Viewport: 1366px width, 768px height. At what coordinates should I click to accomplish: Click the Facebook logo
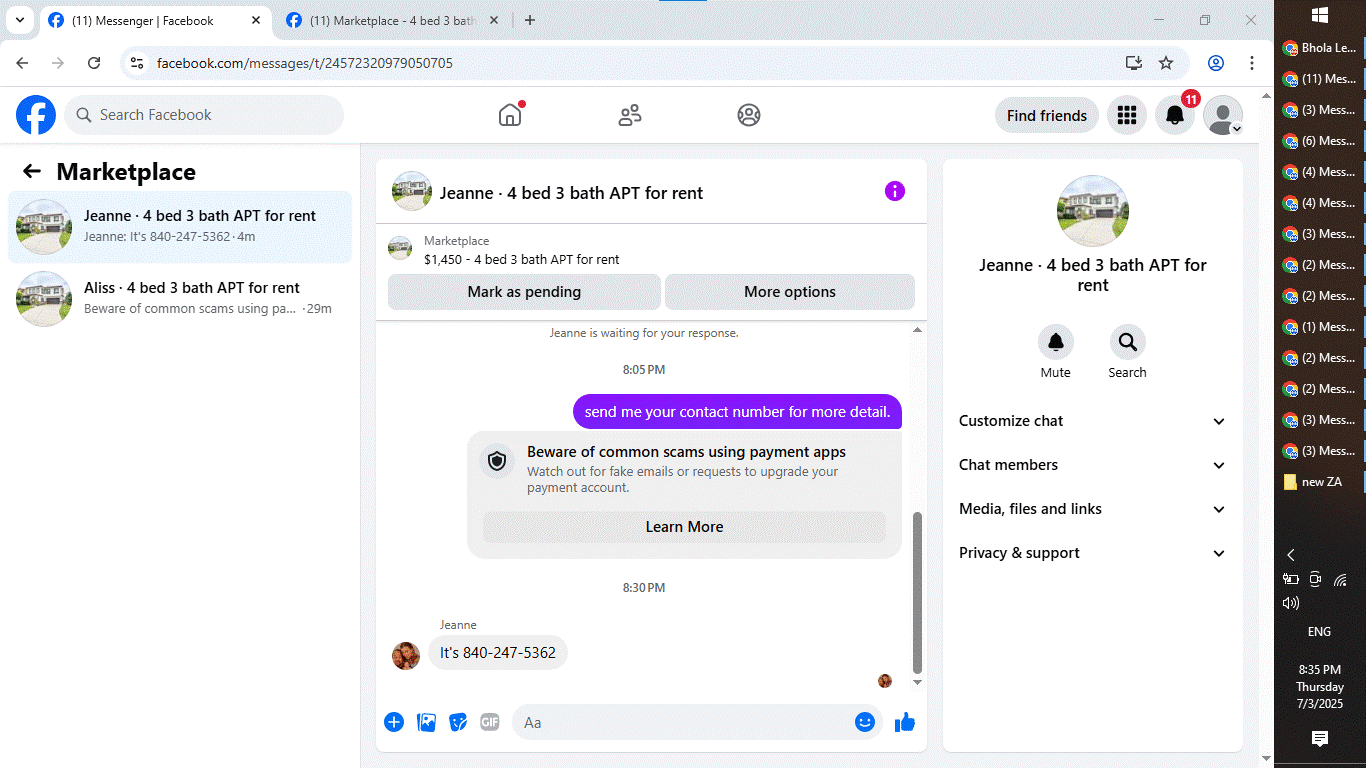tap(36, 115)
